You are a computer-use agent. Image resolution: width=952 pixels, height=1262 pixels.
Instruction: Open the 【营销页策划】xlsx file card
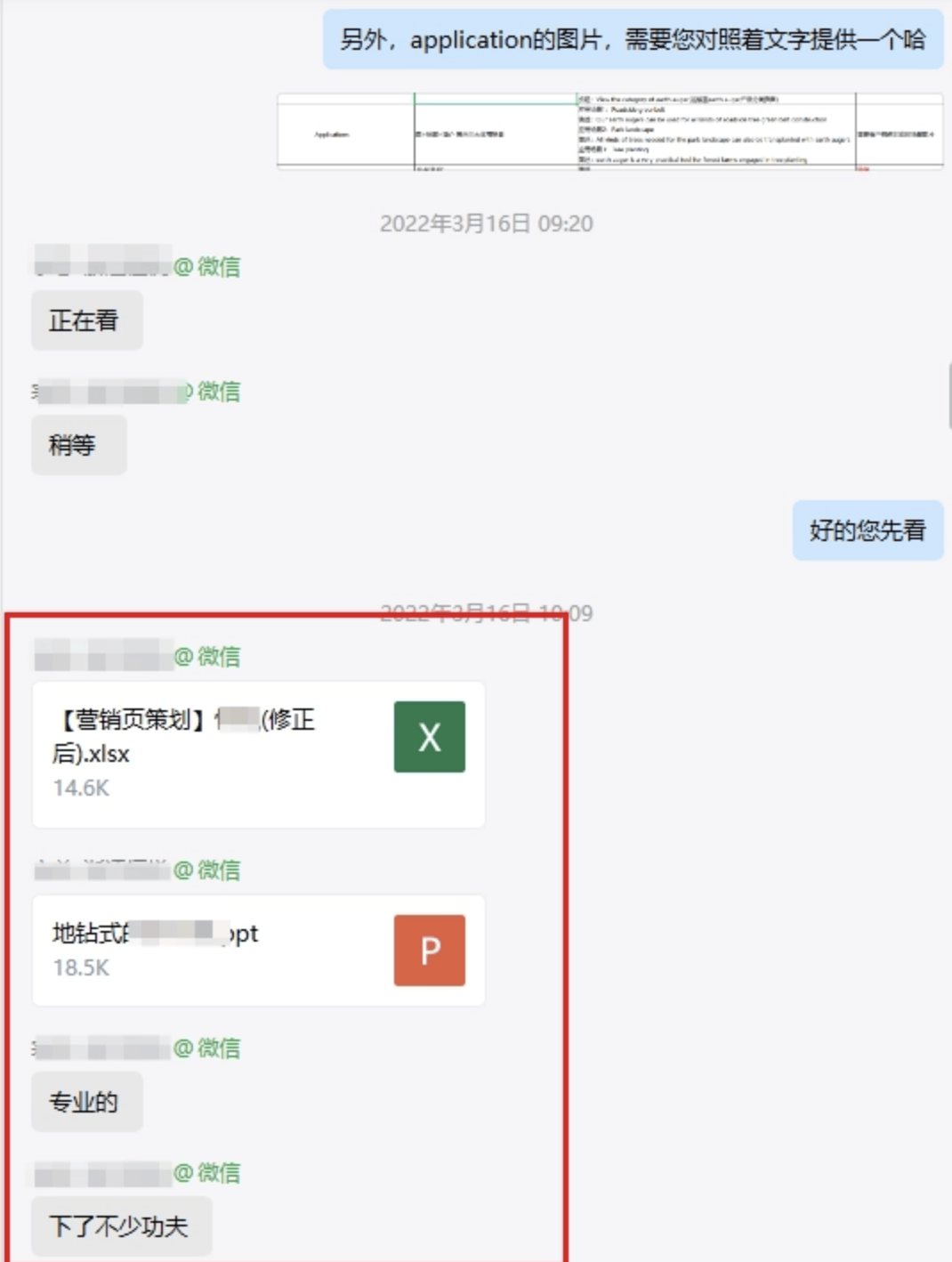(259, 755)
